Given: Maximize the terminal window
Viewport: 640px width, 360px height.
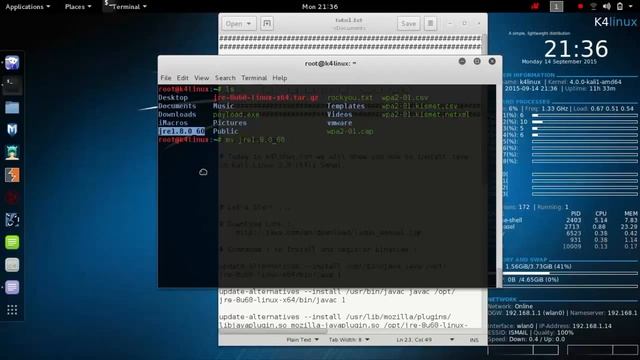Looking at the screenshot, I should 477,61.
